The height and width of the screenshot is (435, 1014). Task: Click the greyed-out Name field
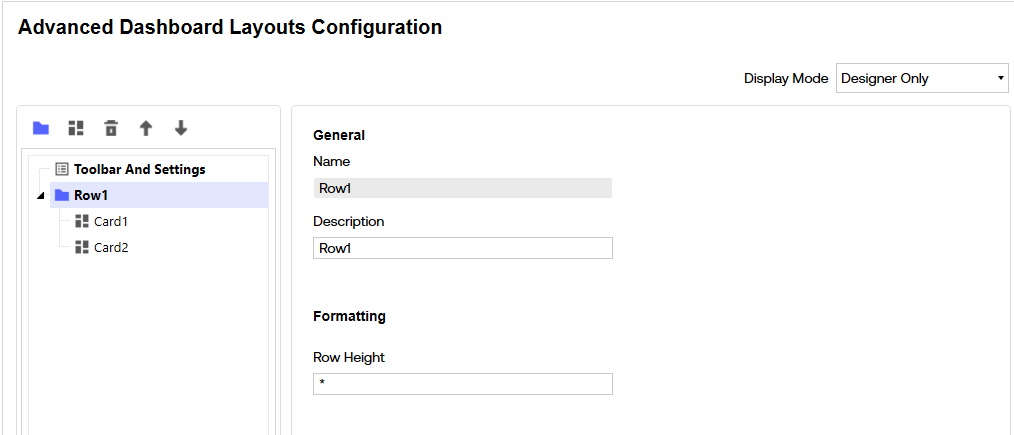coord(462,188)
